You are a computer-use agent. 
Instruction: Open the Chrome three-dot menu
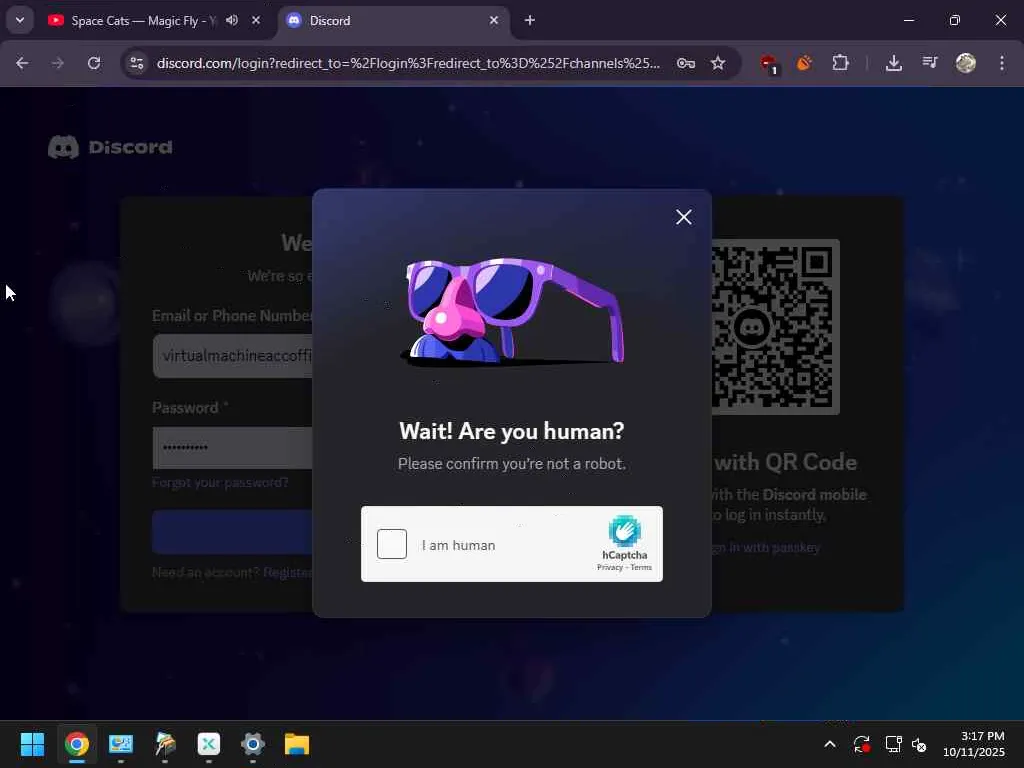1002,63
